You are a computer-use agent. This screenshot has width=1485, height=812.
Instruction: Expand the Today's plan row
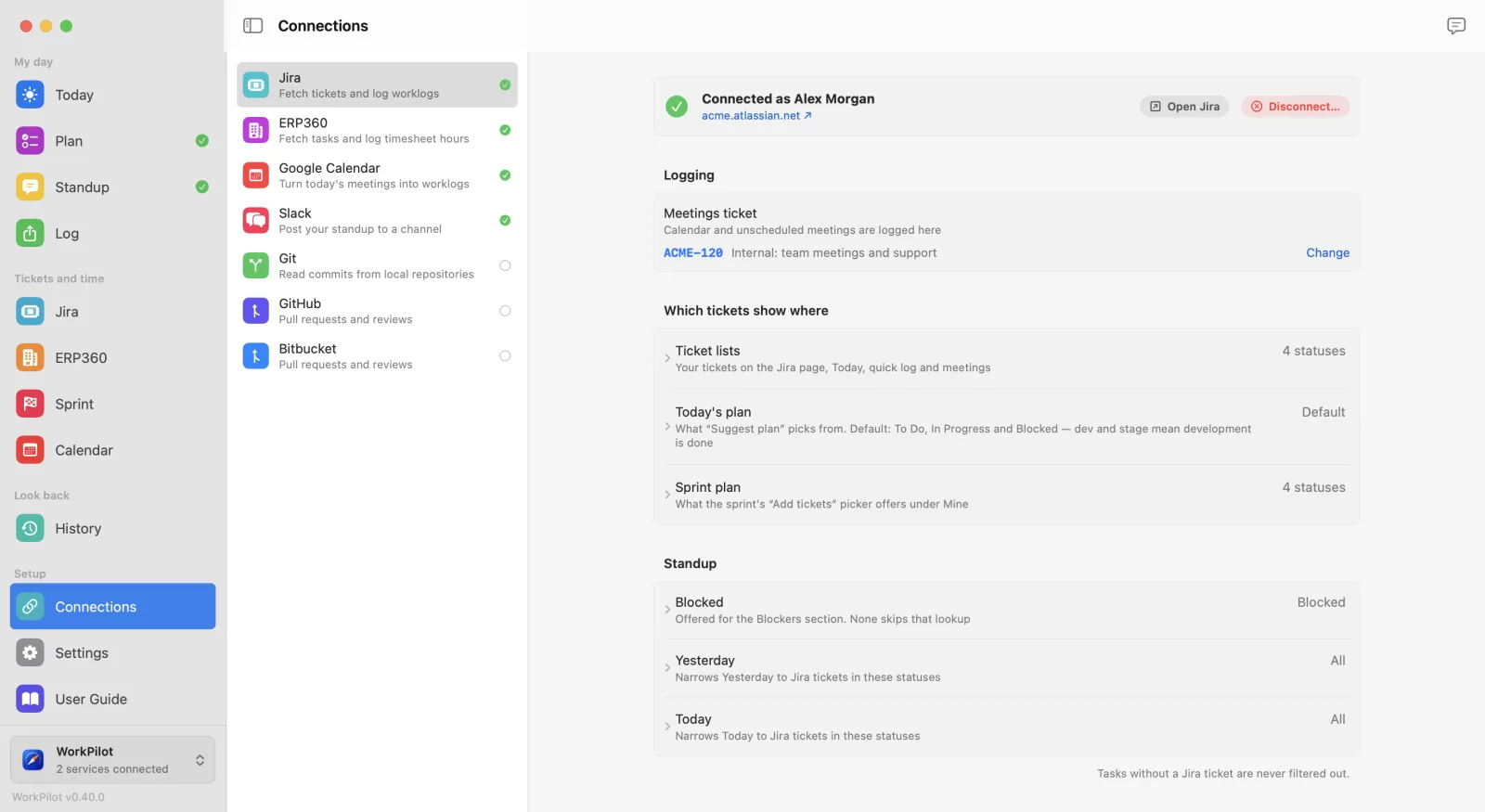(1007, 427)
